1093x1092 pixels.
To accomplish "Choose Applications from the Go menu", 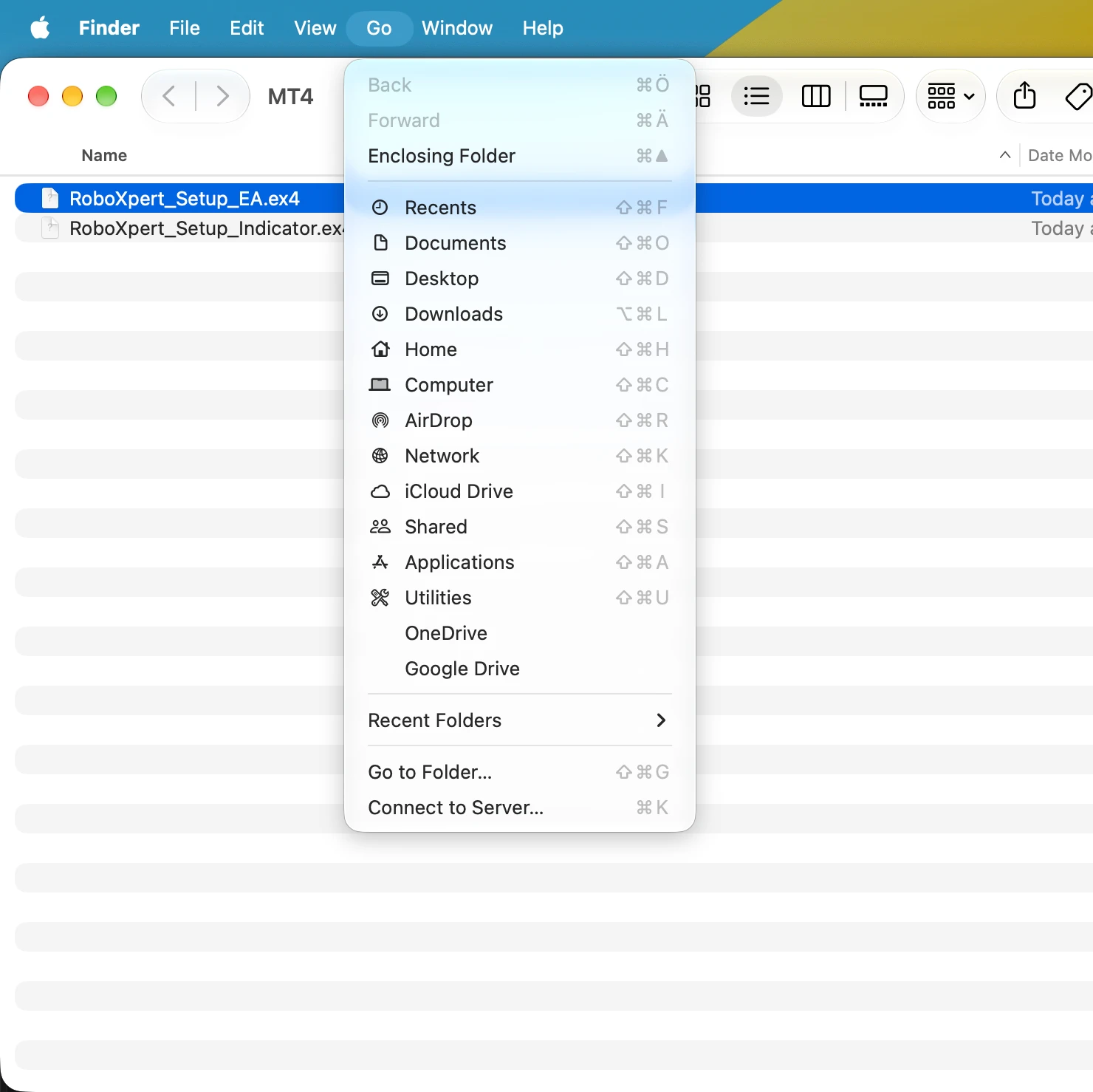I will [520, 562].
